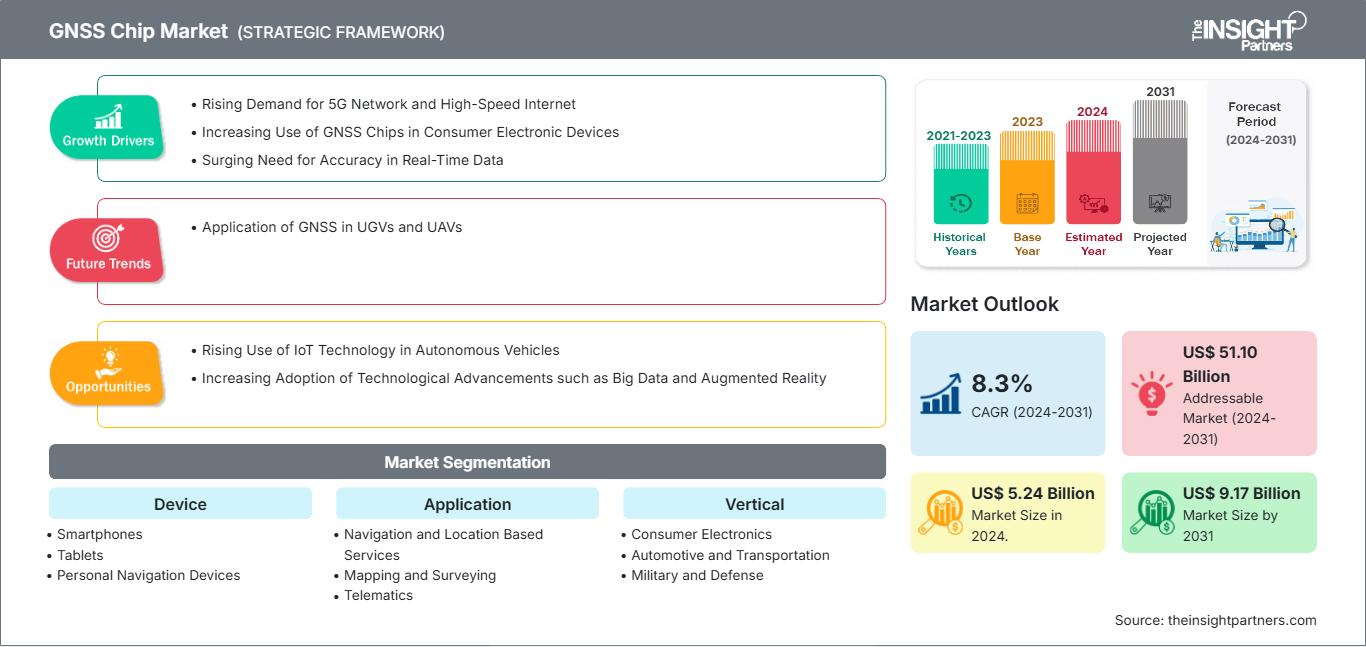This screenshot has height=647, width=1366.
Task: Click the Future Trends target icon
Action: click(107, 238)
